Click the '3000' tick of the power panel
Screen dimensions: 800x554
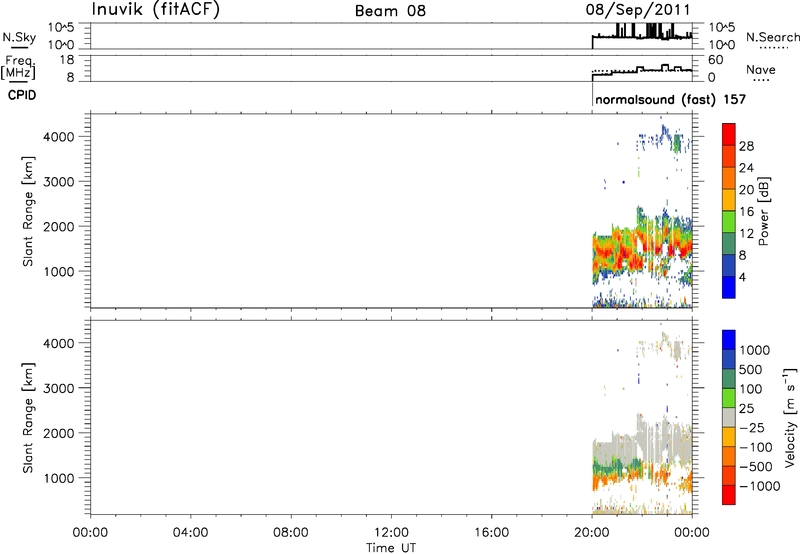[59, 182]
